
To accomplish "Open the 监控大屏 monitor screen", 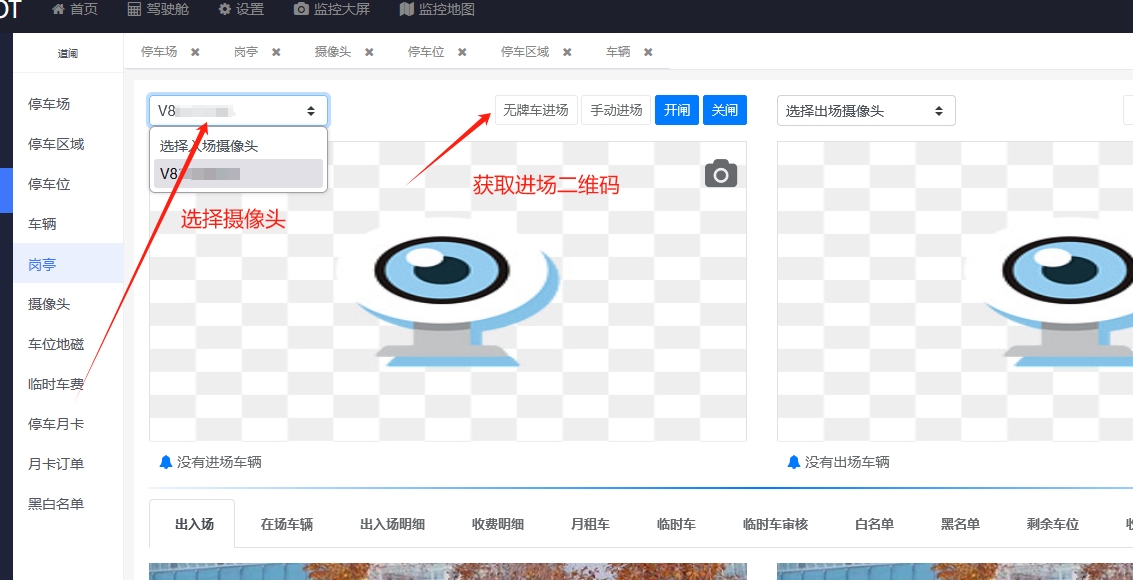I will tap(332, 9).
